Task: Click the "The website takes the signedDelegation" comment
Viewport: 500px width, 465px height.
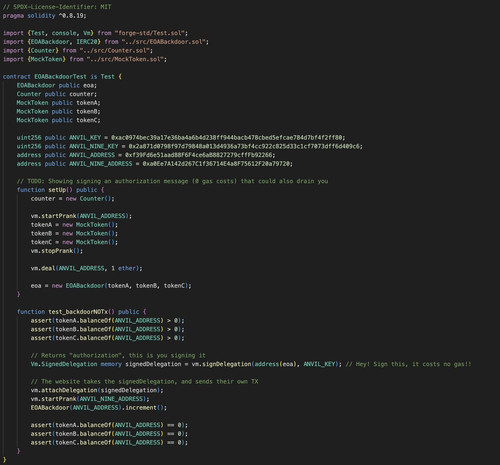Action: pos(145,381)
